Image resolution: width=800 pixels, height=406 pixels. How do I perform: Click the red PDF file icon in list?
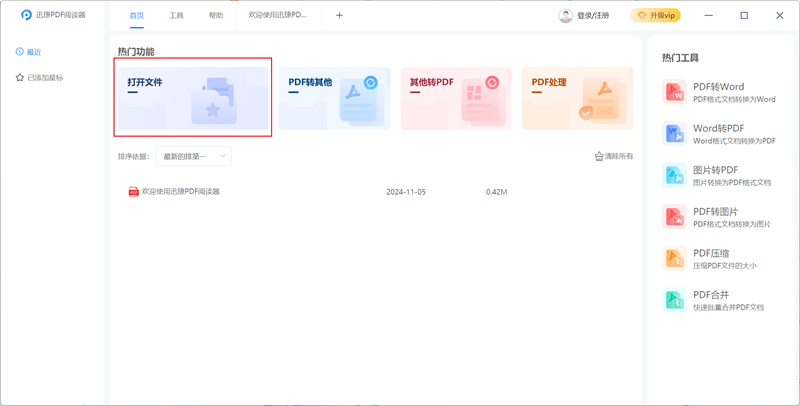(134, 192)
